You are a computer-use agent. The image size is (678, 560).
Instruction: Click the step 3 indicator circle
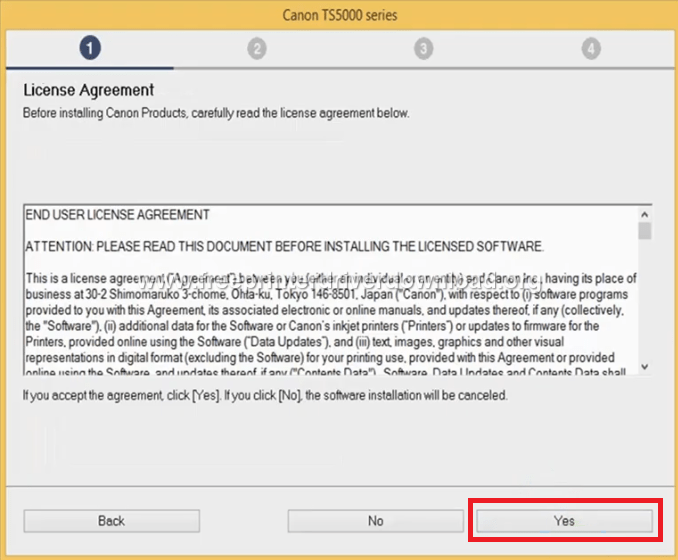coord(424,48)
